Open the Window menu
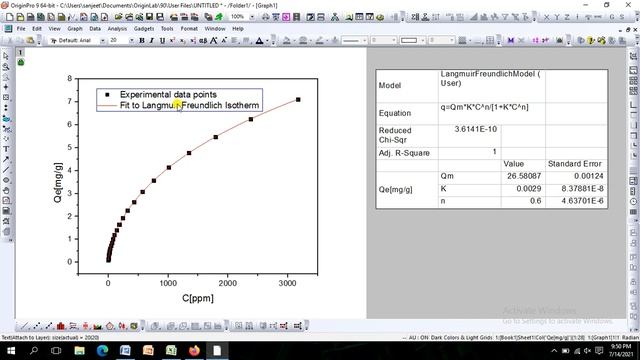Viewport: 640px width, 360px height. [215, 29]
